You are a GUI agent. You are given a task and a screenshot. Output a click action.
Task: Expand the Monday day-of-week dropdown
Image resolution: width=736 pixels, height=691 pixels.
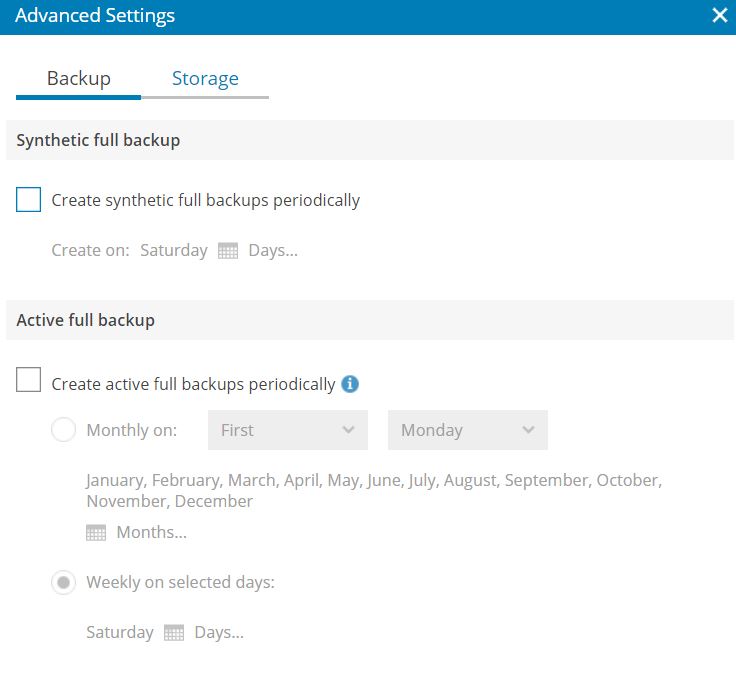[x=468, y=430]
